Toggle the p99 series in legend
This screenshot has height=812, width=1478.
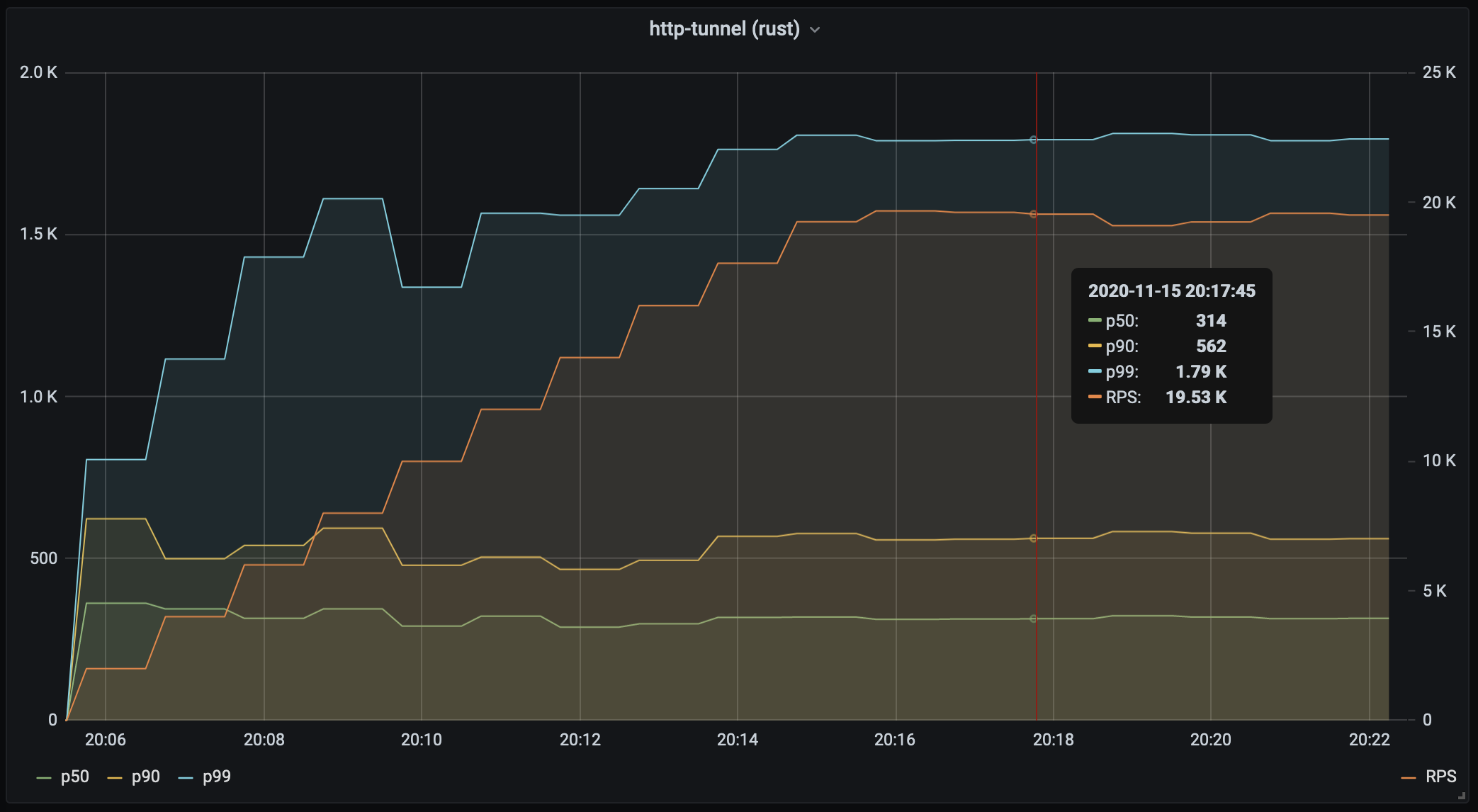tap(216, 777)
